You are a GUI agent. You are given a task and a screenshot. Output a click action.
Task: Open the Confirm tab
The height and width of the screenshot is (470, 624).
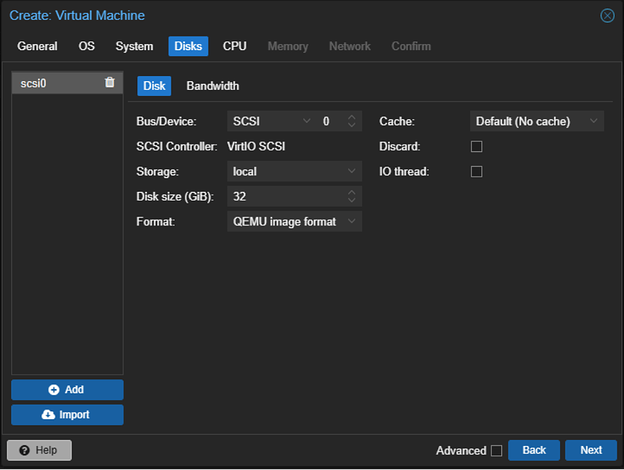(411, 46)
